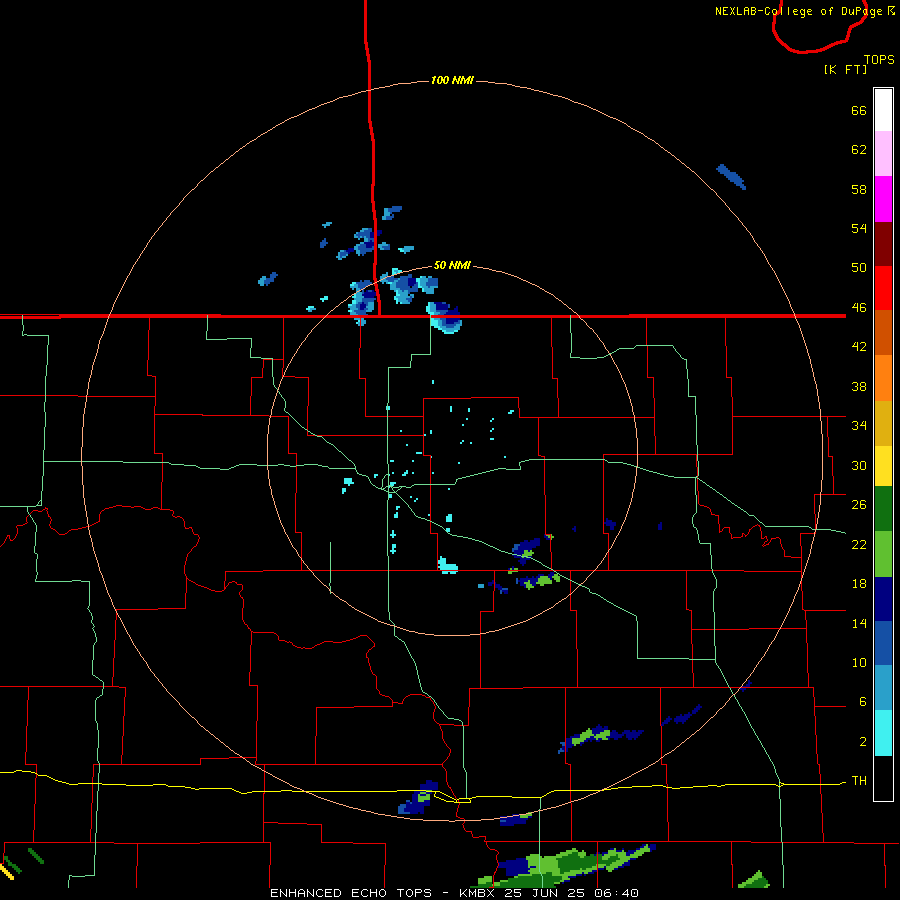Image resolution: width=900 pixels, height=900 pixels.
Task: Click the '62' legend scale number
Action: (x=859, y=150)
